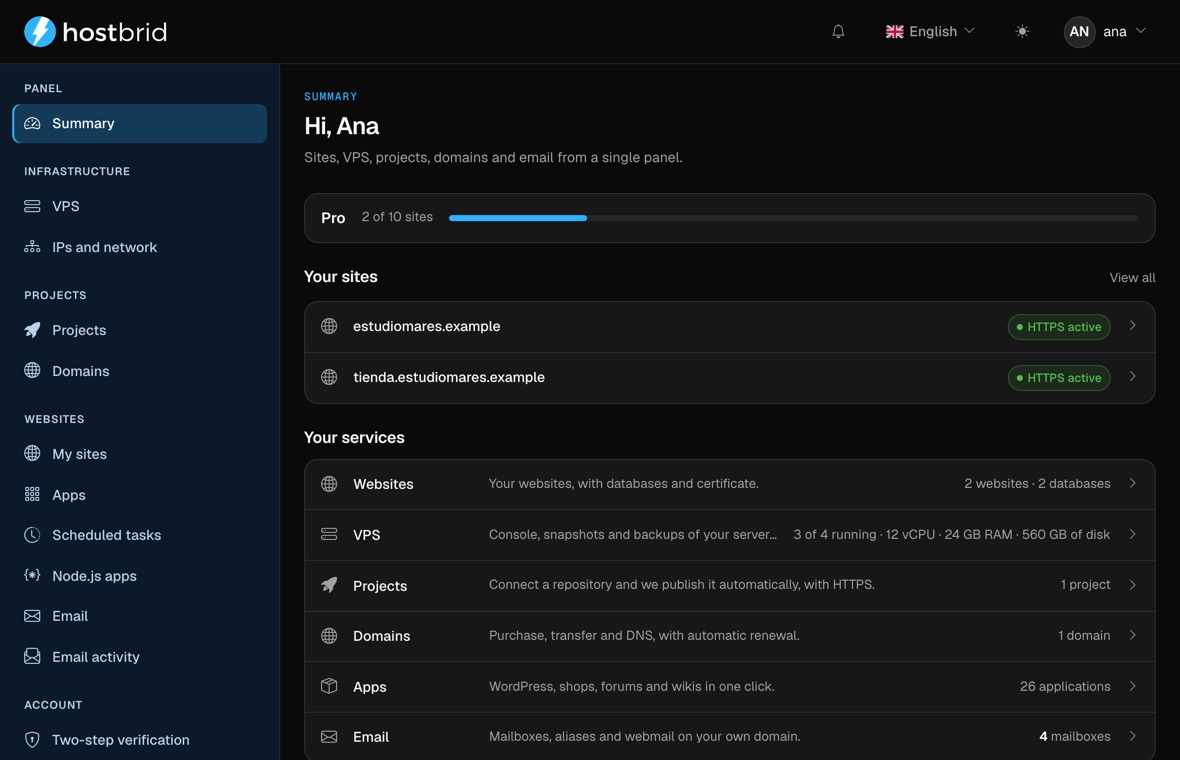1180x760 pixels.
Task: Expand chevron on estudiomares.example row
Action: tap(1133, 326)
